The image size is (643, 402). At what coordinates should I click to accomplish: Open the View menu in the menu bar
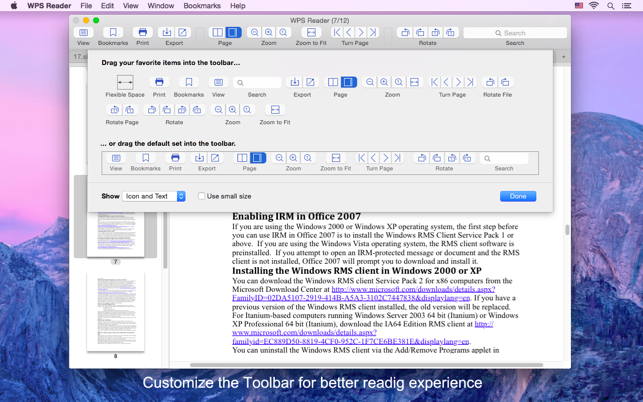point(130,6)
